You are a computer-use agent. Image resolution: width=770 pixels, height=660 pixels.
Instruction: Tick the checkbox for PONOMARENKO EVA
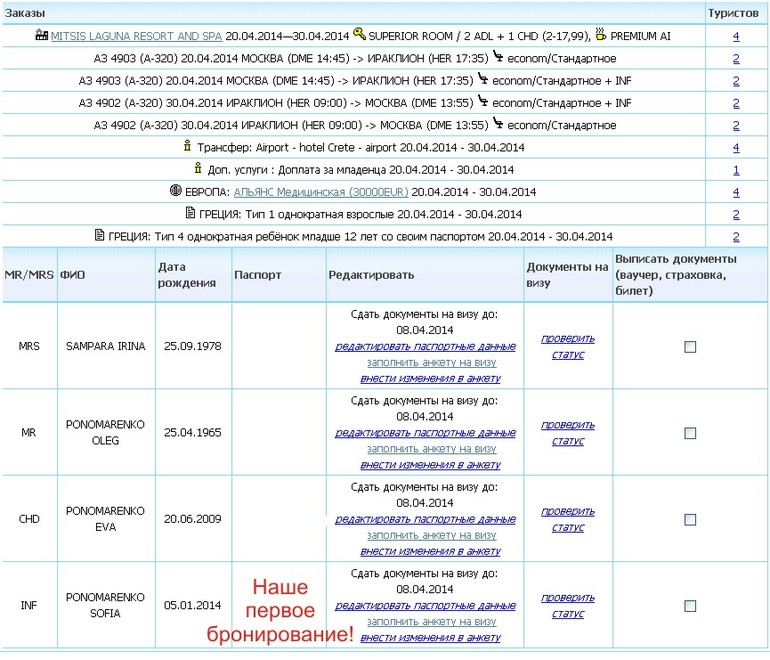[x=690, y=520]
